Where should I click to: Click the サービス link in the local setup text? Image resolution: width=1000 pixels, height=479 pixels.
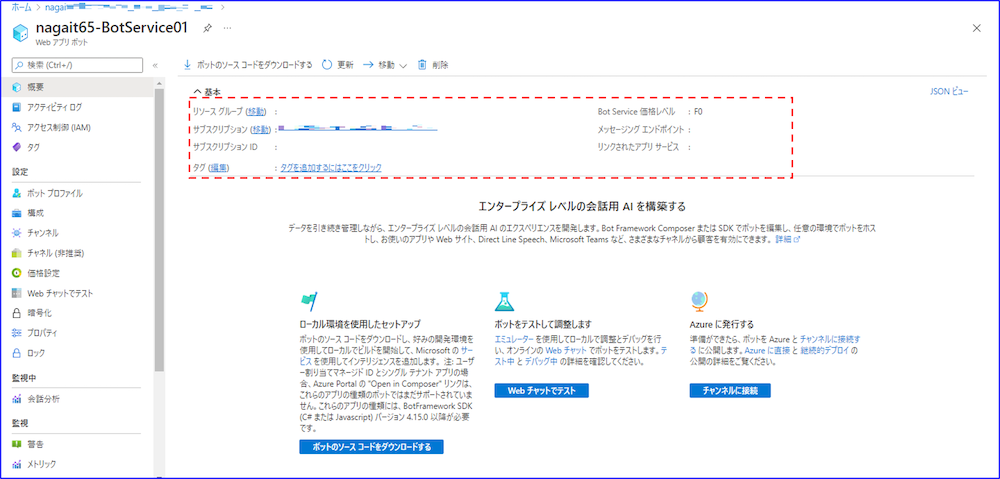point(466,351)
